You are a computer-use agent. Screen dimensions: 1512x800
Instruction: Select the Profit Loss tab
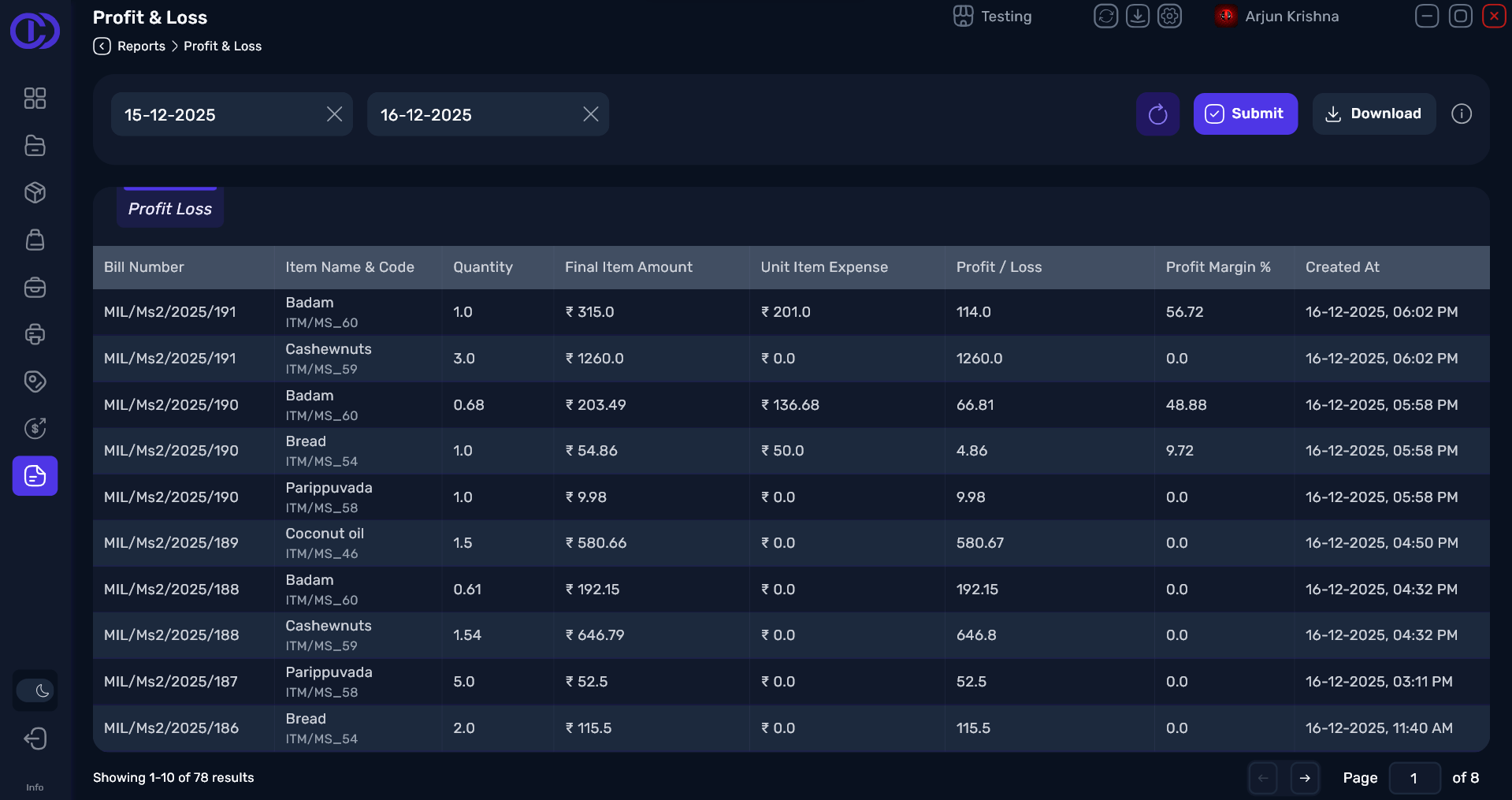click(x=170, y=209)
